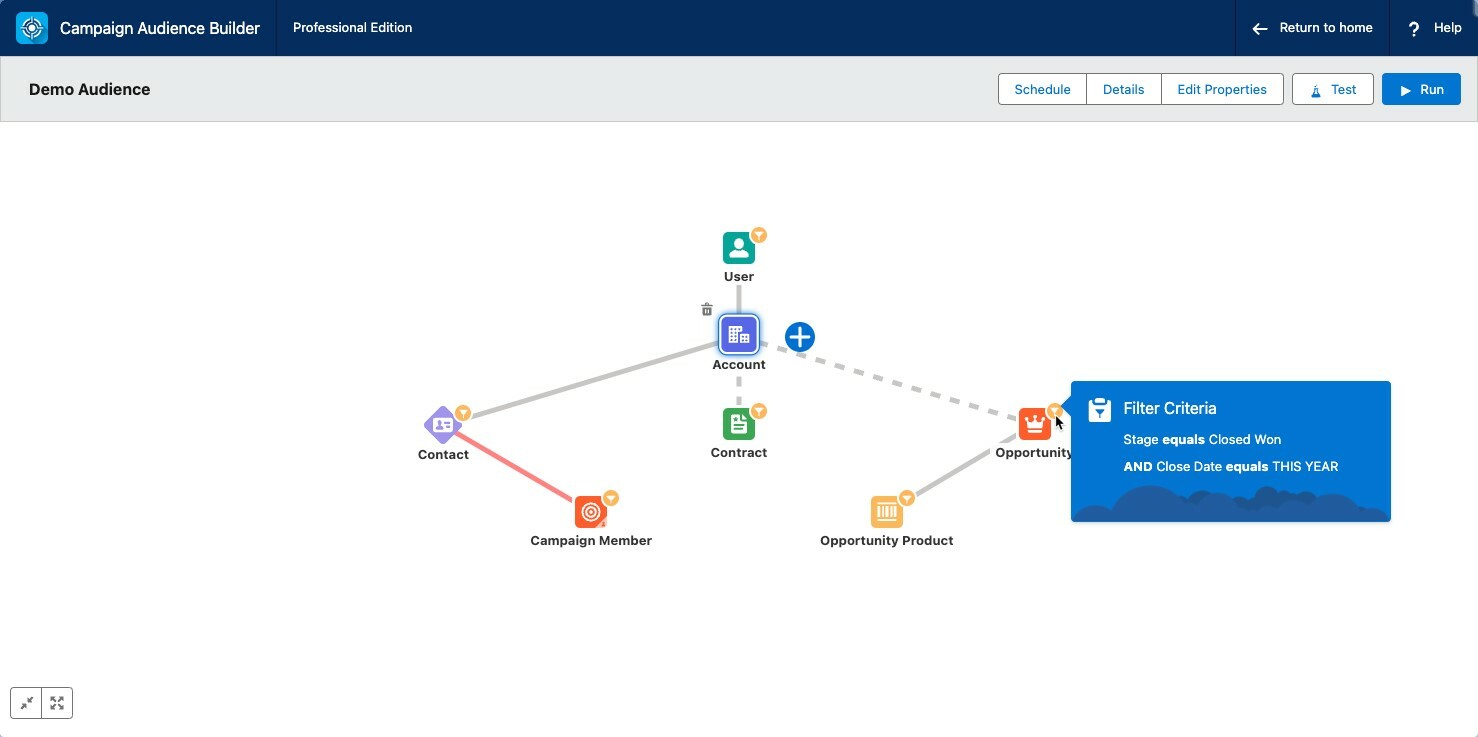Click the collapse-view arrows control at bottom left
Viewport: 1478px width, 737px height.
click(x=26, y=703)
